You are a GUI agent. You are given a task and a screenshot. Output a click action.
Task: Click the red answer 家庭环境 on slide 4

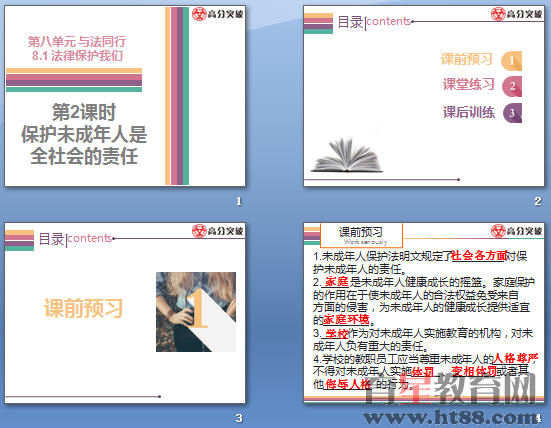pos(346,319)
